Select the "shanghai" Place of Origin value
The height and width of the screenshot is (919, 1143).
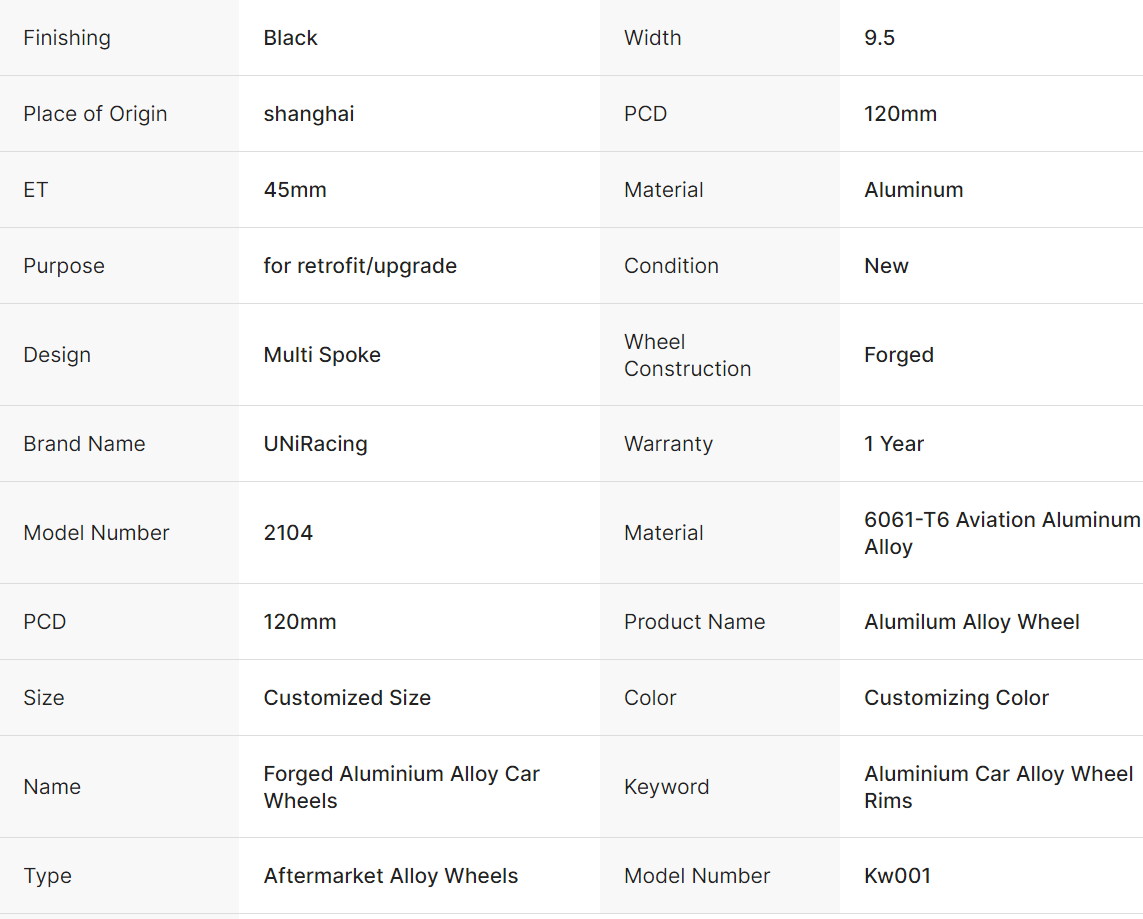tap(309, 114)
